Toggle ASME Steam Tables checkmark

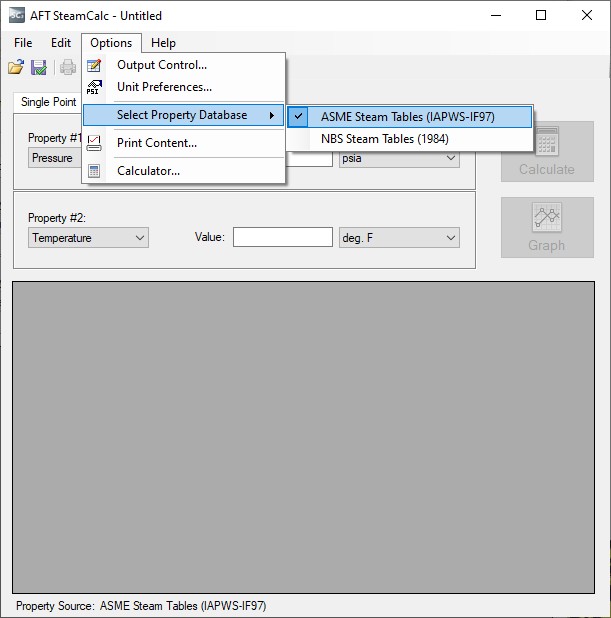(298, 117)
